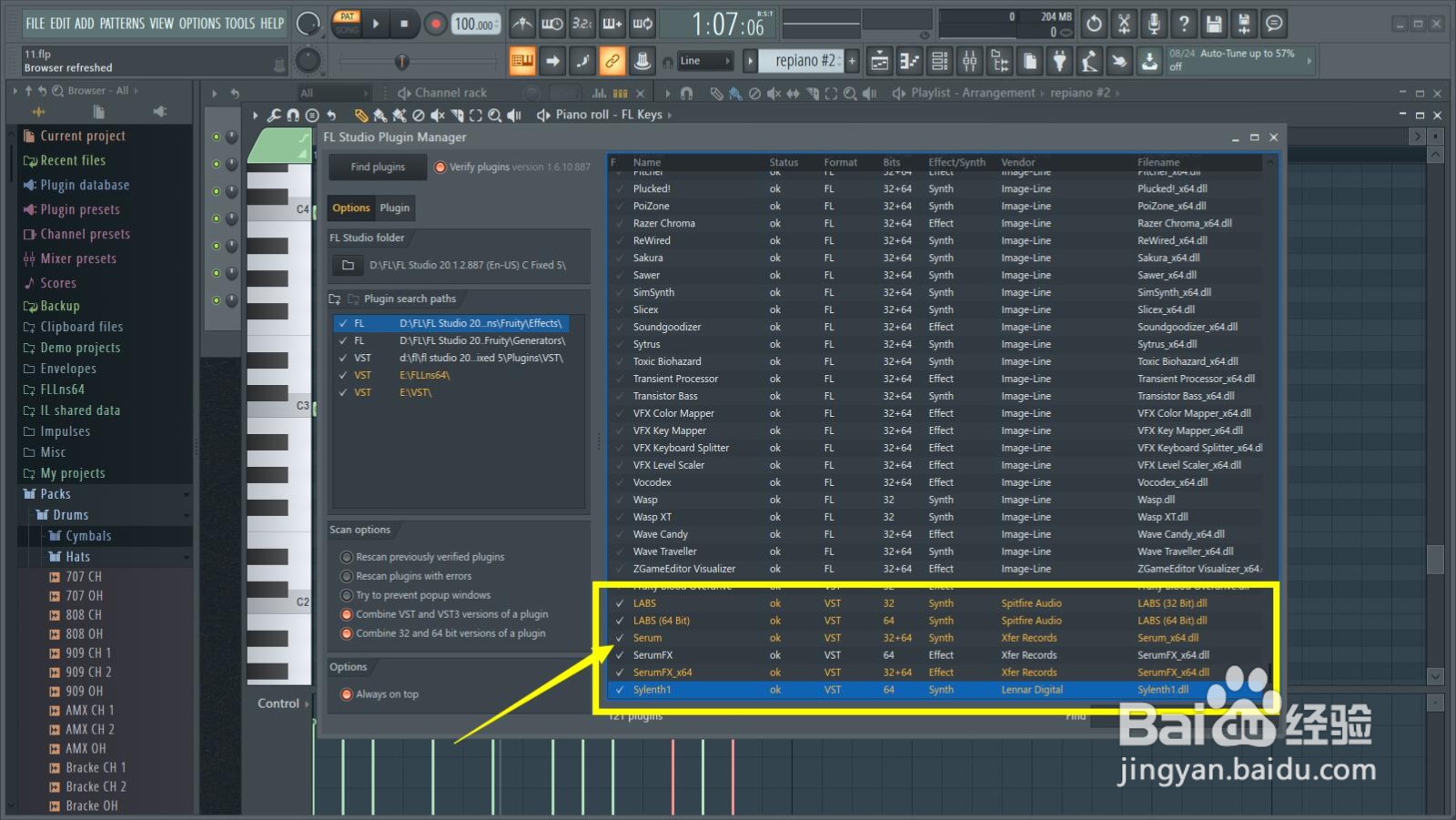
Task: Toggle favorite checkmark for Sylenth1 plugin
Action: click(620, 690)
